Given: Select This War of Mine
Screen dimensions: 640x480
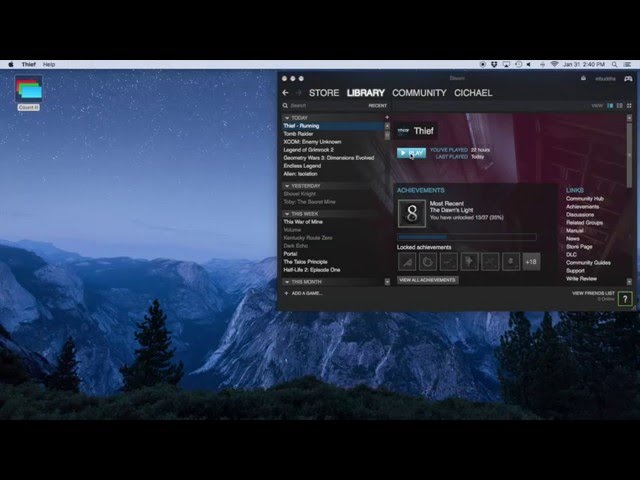Looking at the screenshot, I should [x=303, y=222].
